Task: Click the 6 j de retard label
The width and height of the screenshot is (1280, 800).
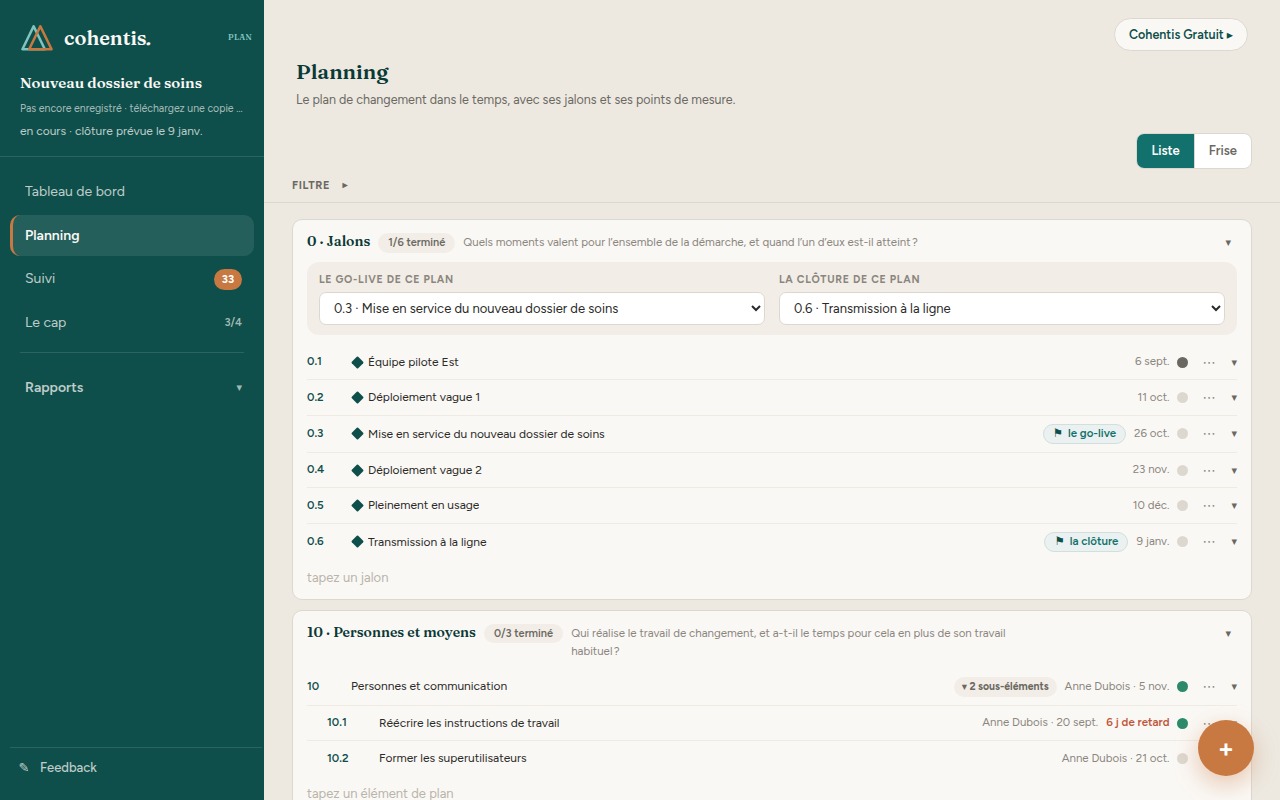Action: tap(1137, 723)
